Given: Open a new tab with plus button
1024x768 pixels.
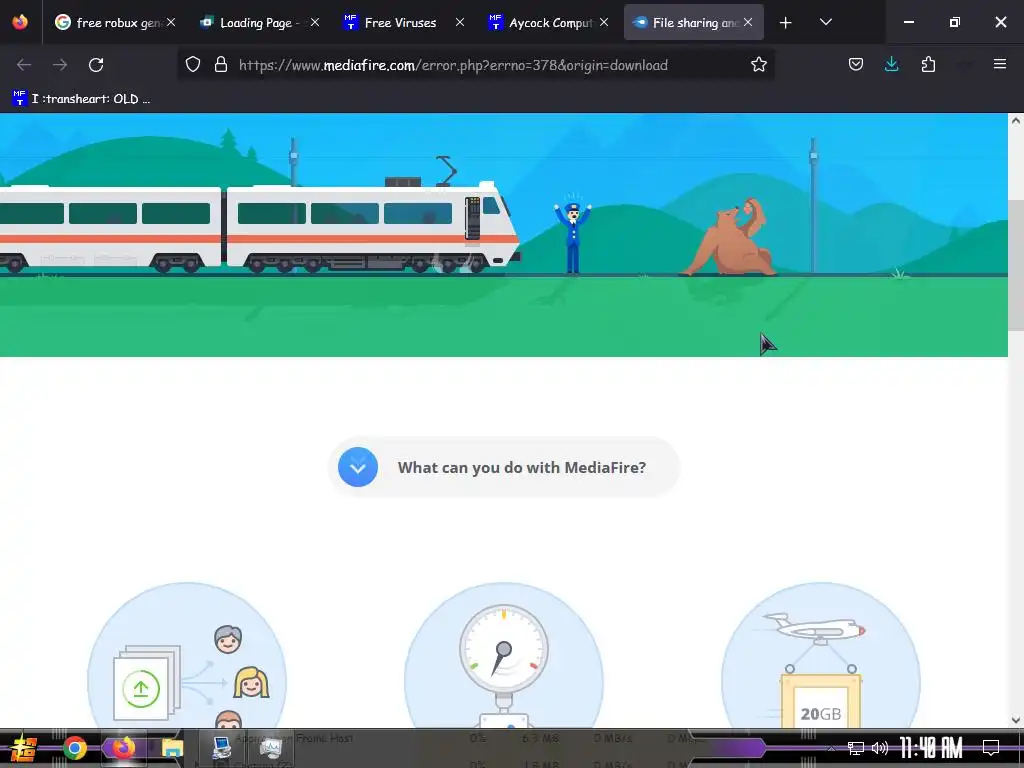Looking at the screenshot, I should pos(786,23).
